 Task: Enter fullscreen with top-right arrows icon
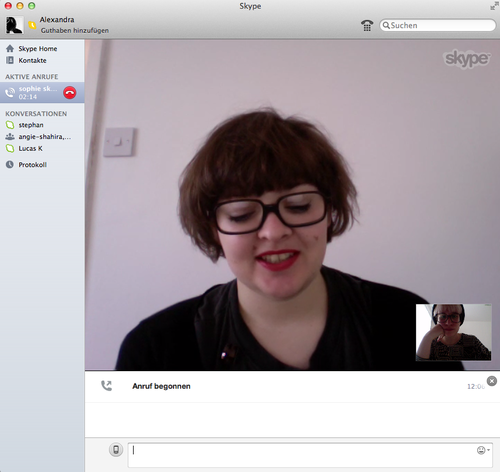pyautogui.click(x=494, y=6)
